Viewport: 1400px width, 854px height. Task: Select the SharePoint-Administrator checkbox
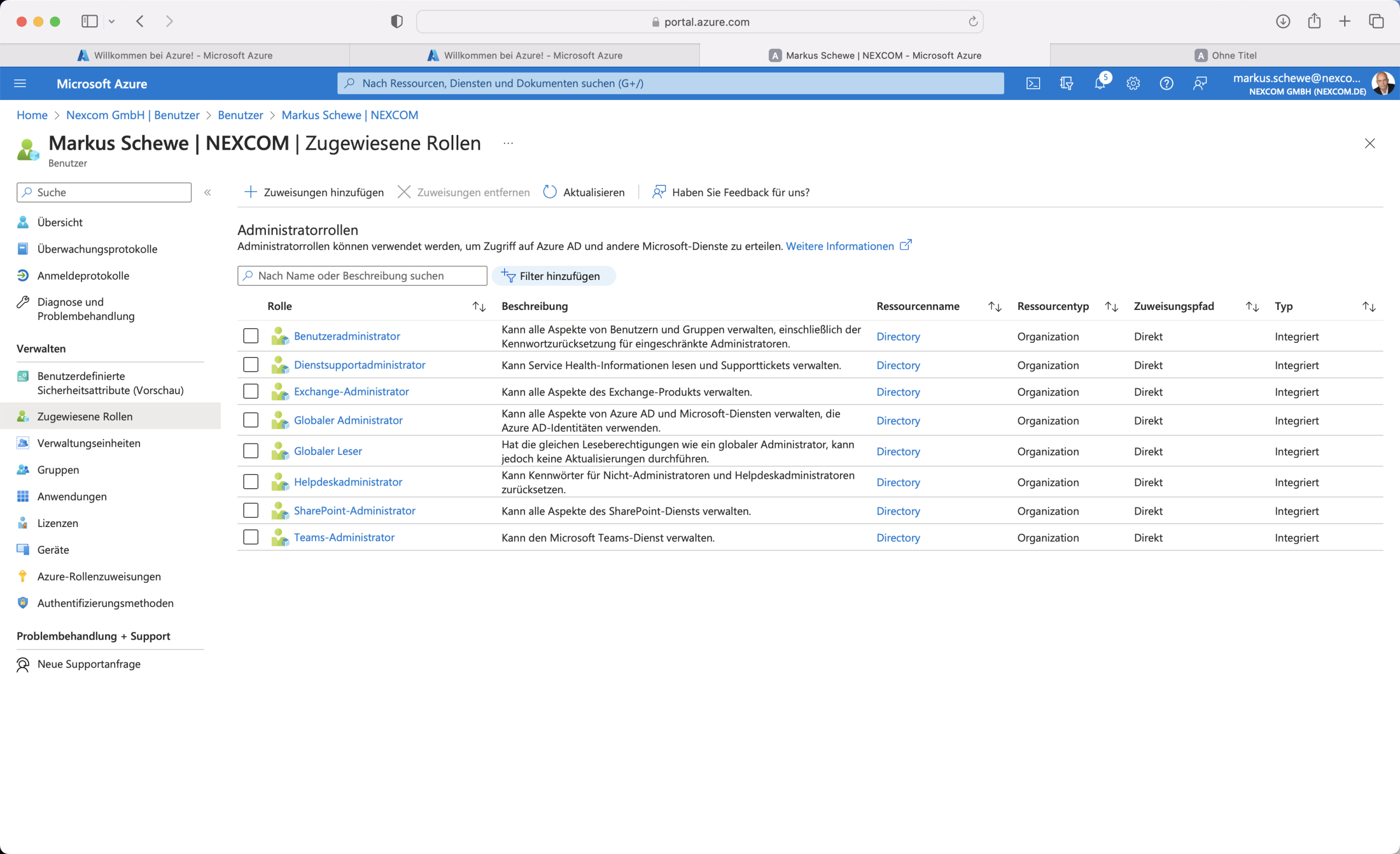250,511
